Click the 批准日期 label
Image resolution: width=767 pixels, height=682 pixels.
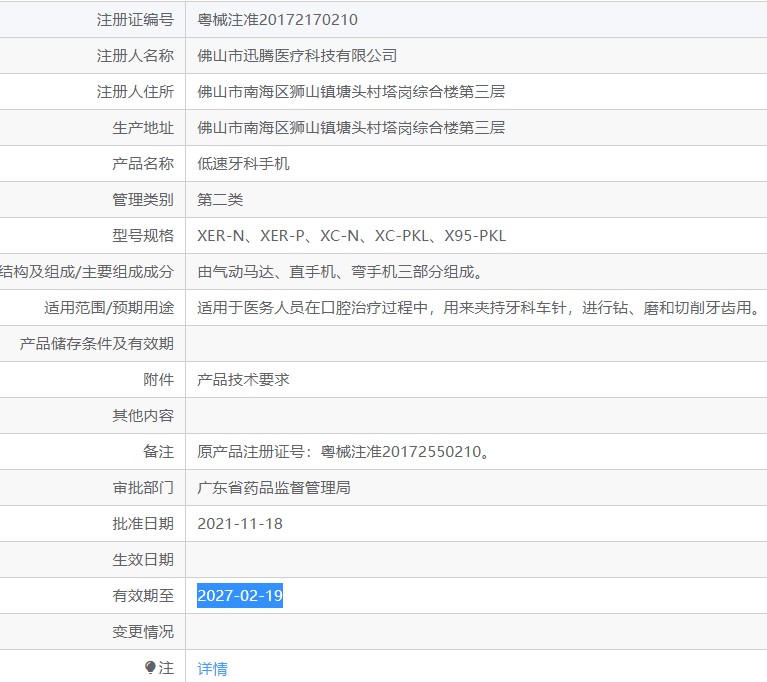[x=143, y=523]
